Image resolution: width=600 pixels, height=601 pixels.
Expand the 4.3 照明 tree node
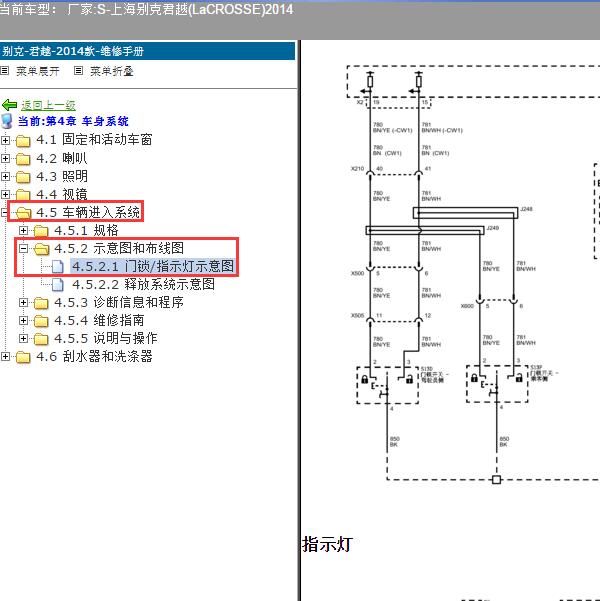click(x=5, y=176)
